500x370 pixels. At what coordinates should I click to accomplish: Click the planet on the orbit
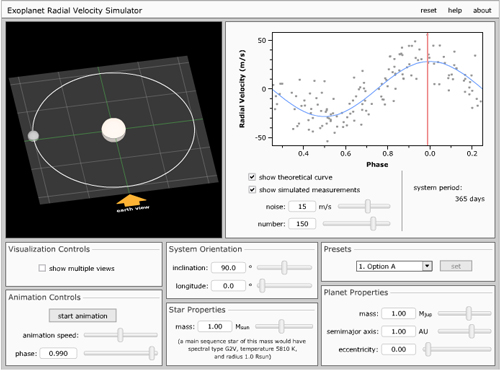[x=33, y=136]
